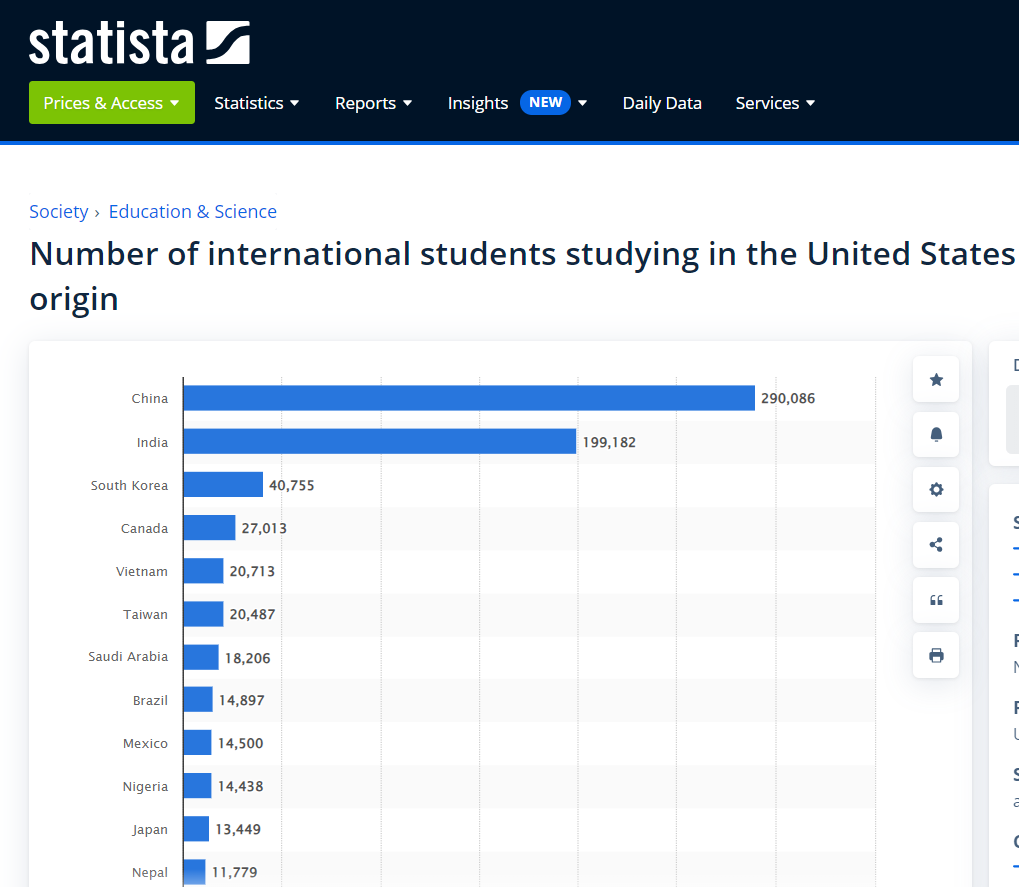Click the 27,013 value label
The height and width of the screenshot is (887, 1019).
(264, 528)
